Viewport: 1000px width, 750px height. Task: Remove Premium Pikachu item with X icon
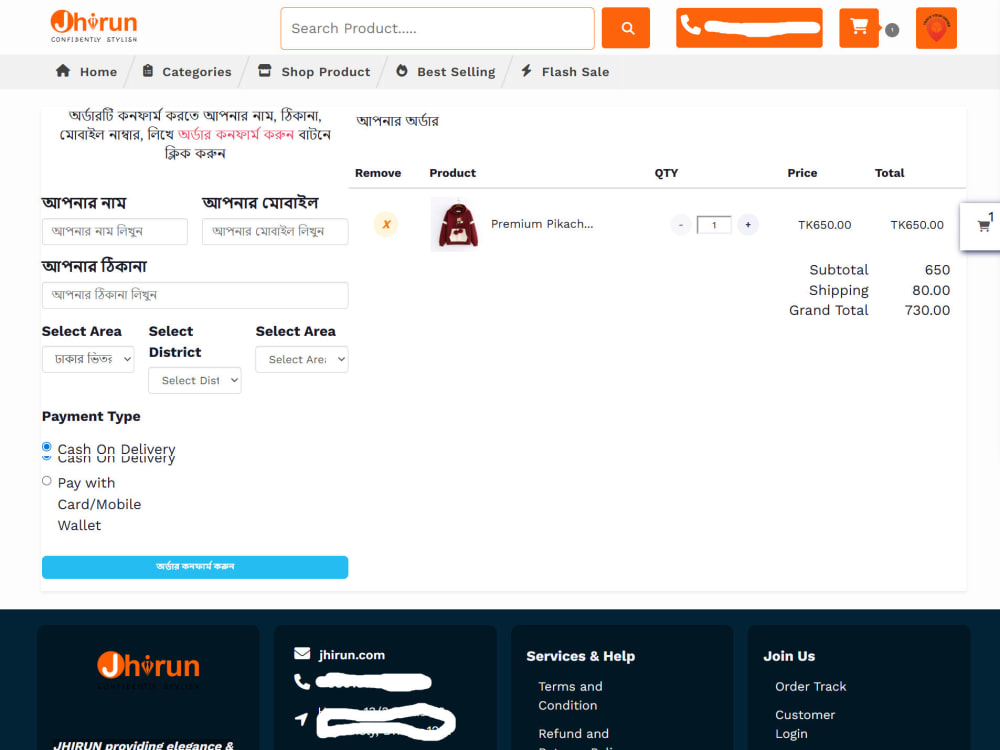[x=386, y=224]
